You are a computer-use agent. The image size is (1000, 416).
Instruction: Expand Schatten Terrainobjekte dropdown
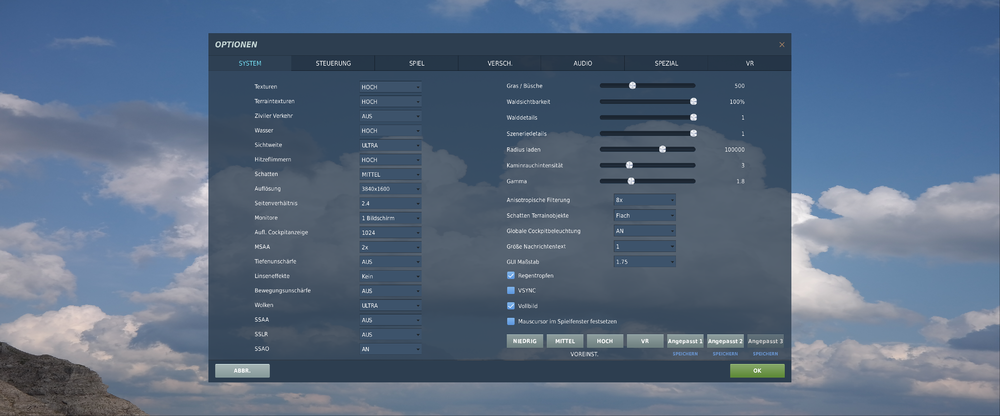[645, 216]
